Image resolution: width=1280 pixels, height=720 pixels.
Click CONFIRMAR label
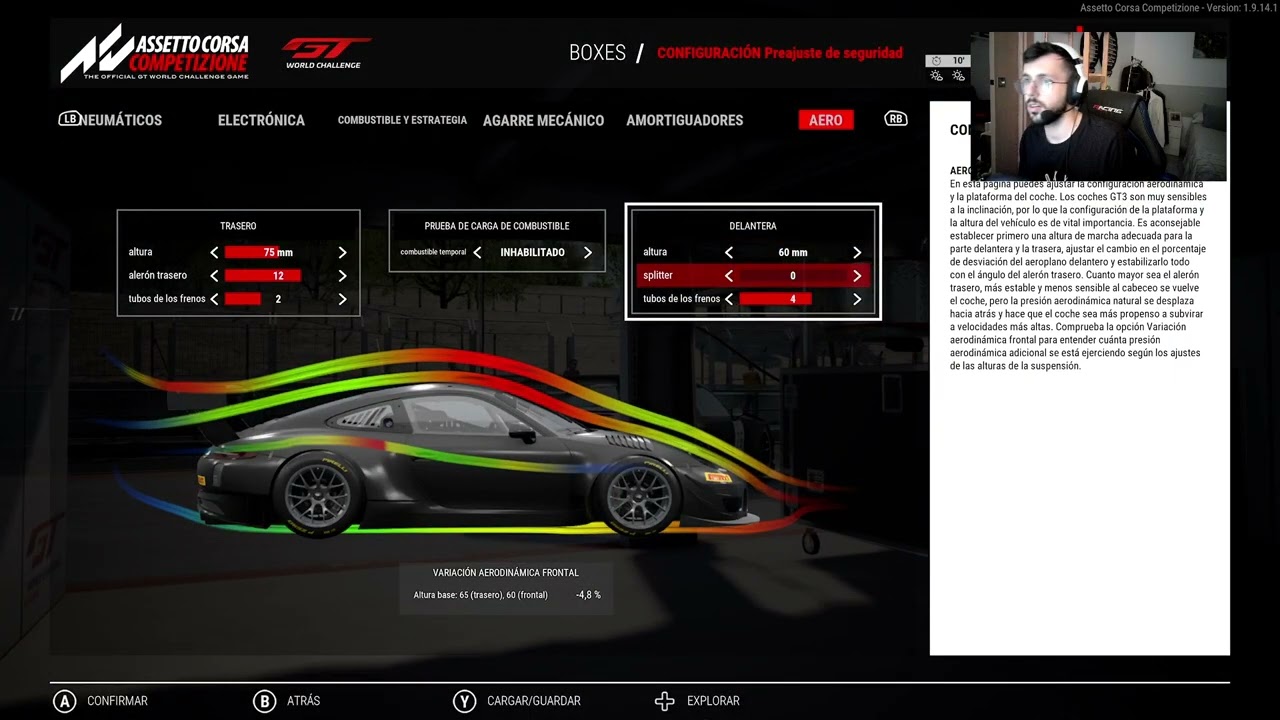click(x=117, y=701)
